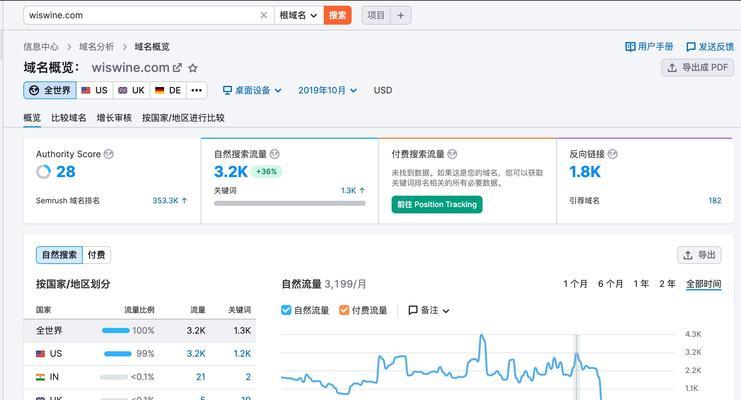
Task: Select the 2年 time range
Action: (x=667, y=284)
